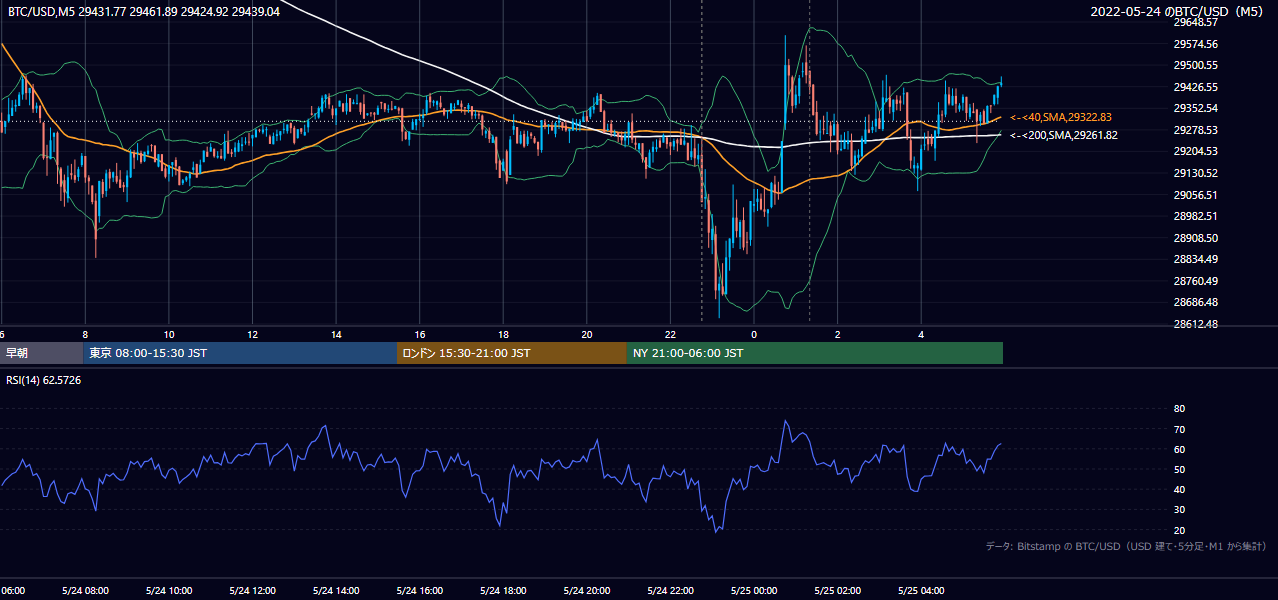Click price axis value 28686.48

click(x=1195, y=302)
